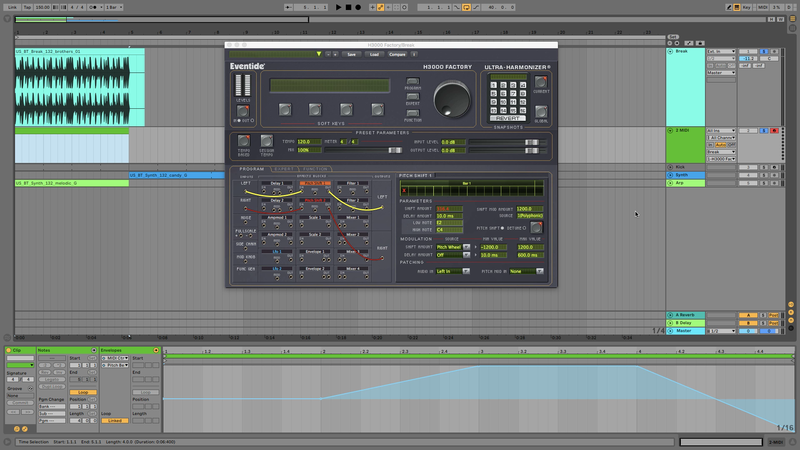Viewport: 800px width, 450px height.
Task: Open the quantization '1 Bar' menu
Action: tap(114, 7)
